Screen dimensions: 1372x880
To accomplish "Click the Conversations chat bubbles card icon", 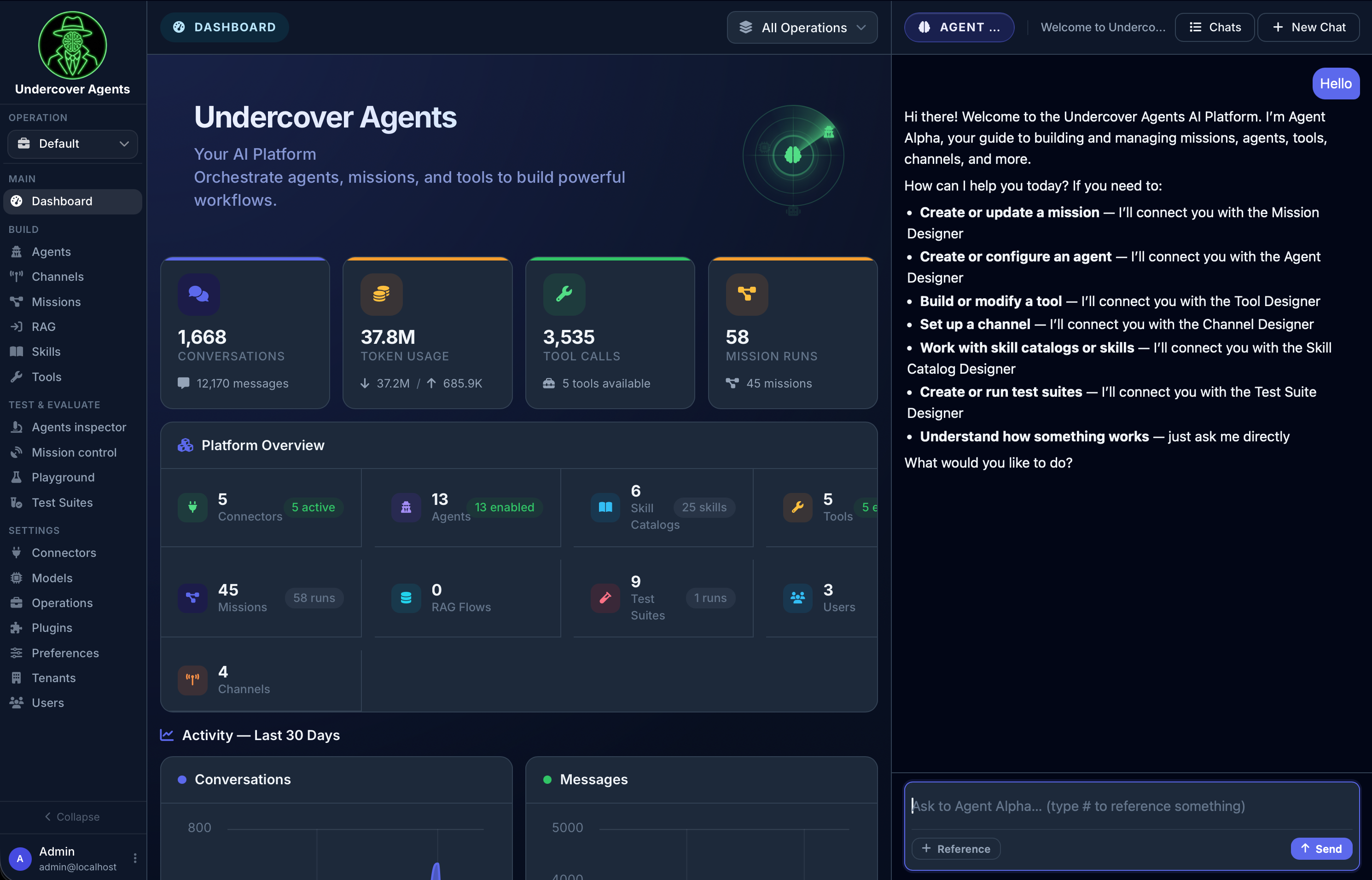I will coord(199,294).
